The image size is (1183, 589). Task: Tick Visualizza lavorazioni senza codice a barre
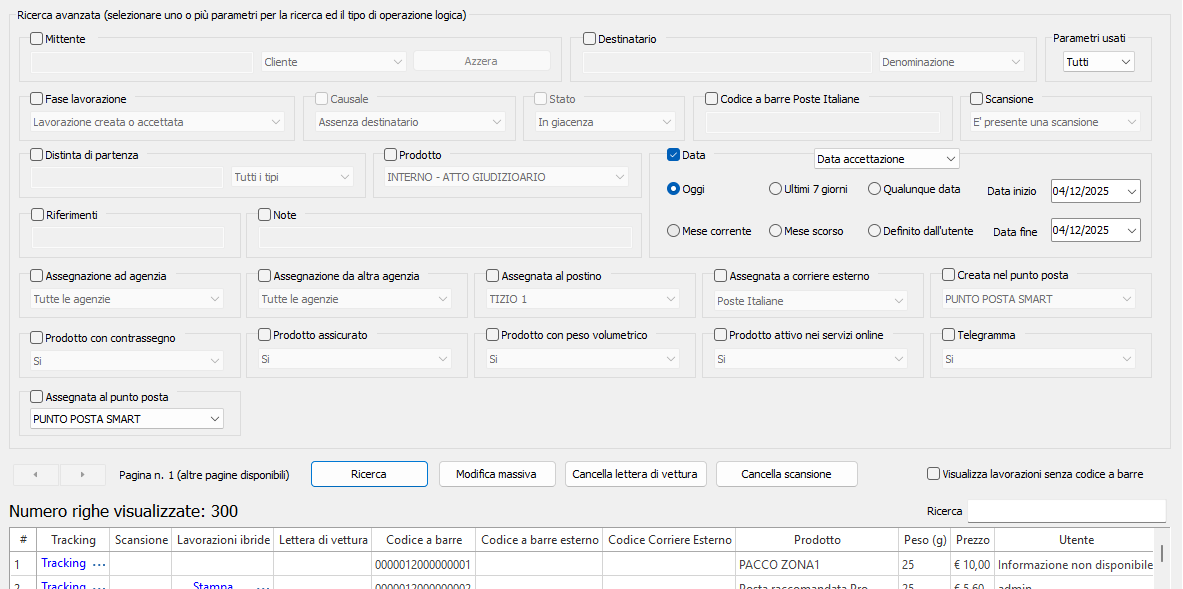(x=934, y=474)
